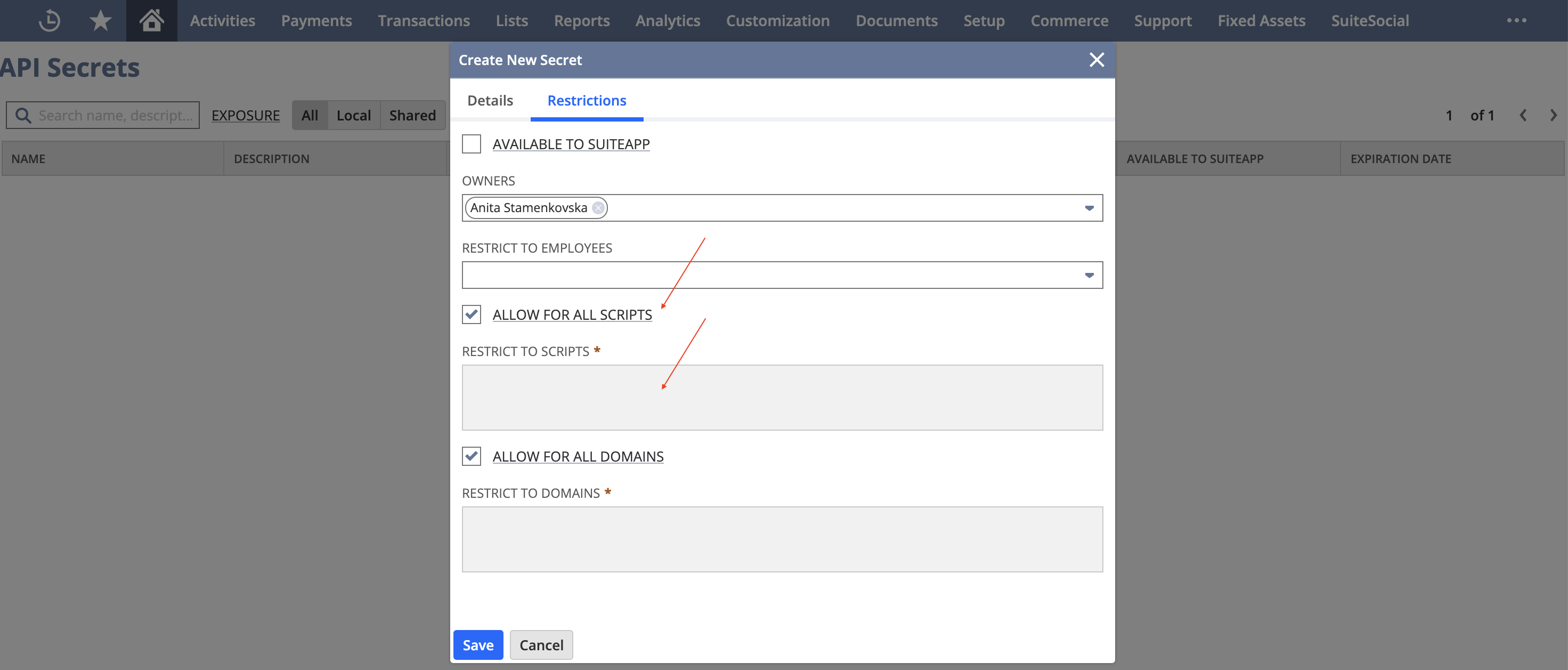
Task: Save the new secret
Action: coord(478,645)
